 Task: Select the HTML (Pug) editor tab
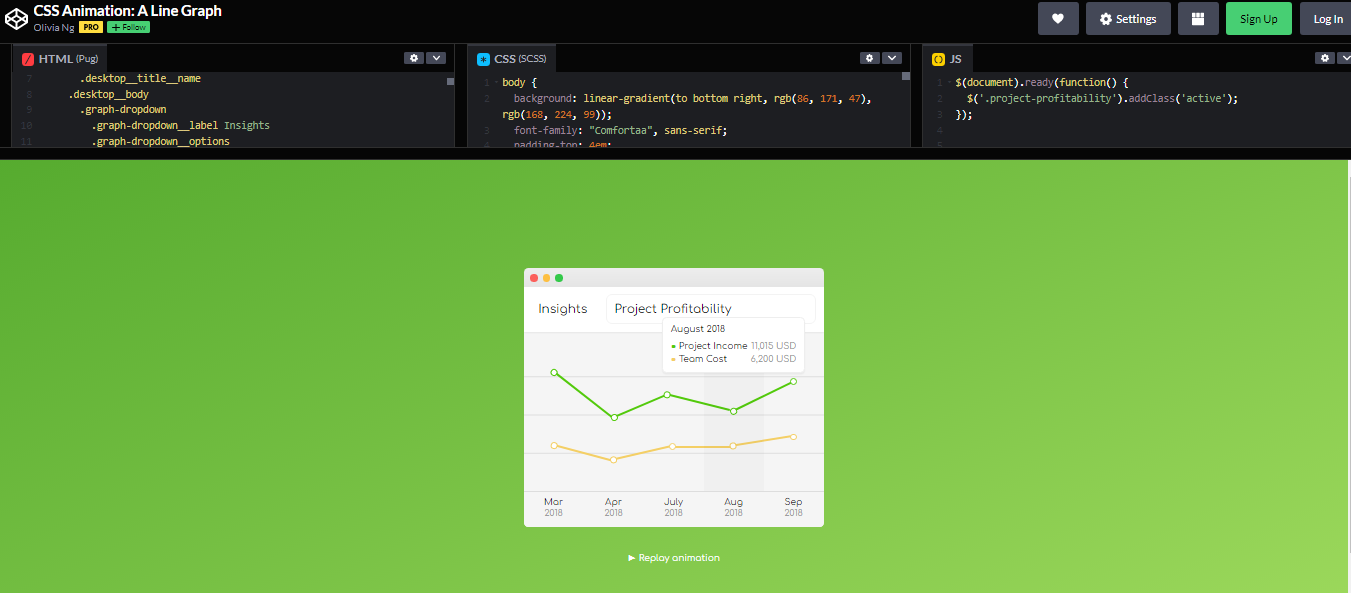coord(60,59)
